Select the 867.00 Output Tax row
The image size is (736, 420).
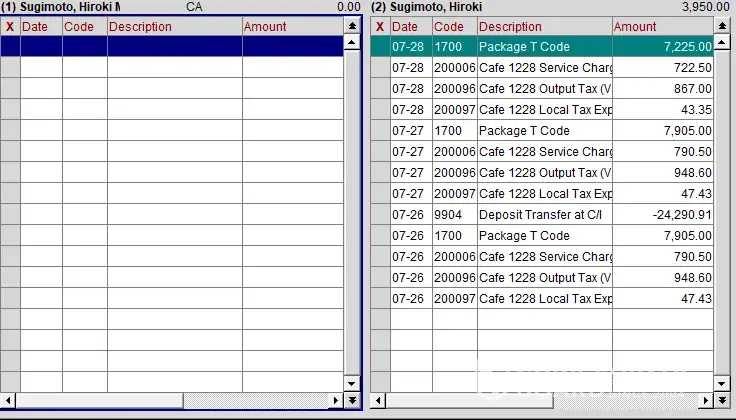[544, 88]
